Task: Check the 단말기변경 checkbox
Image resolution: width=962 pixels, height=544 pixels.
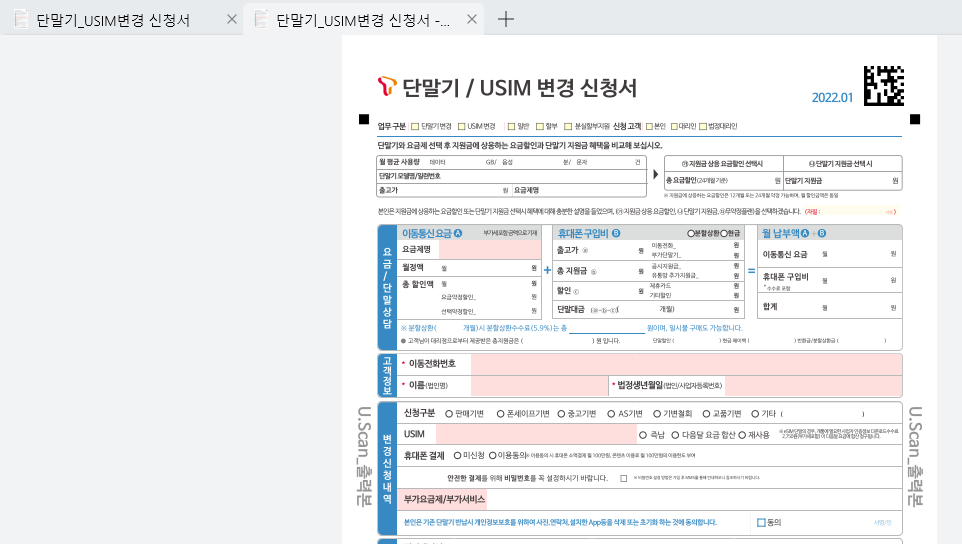Action: 415,126
